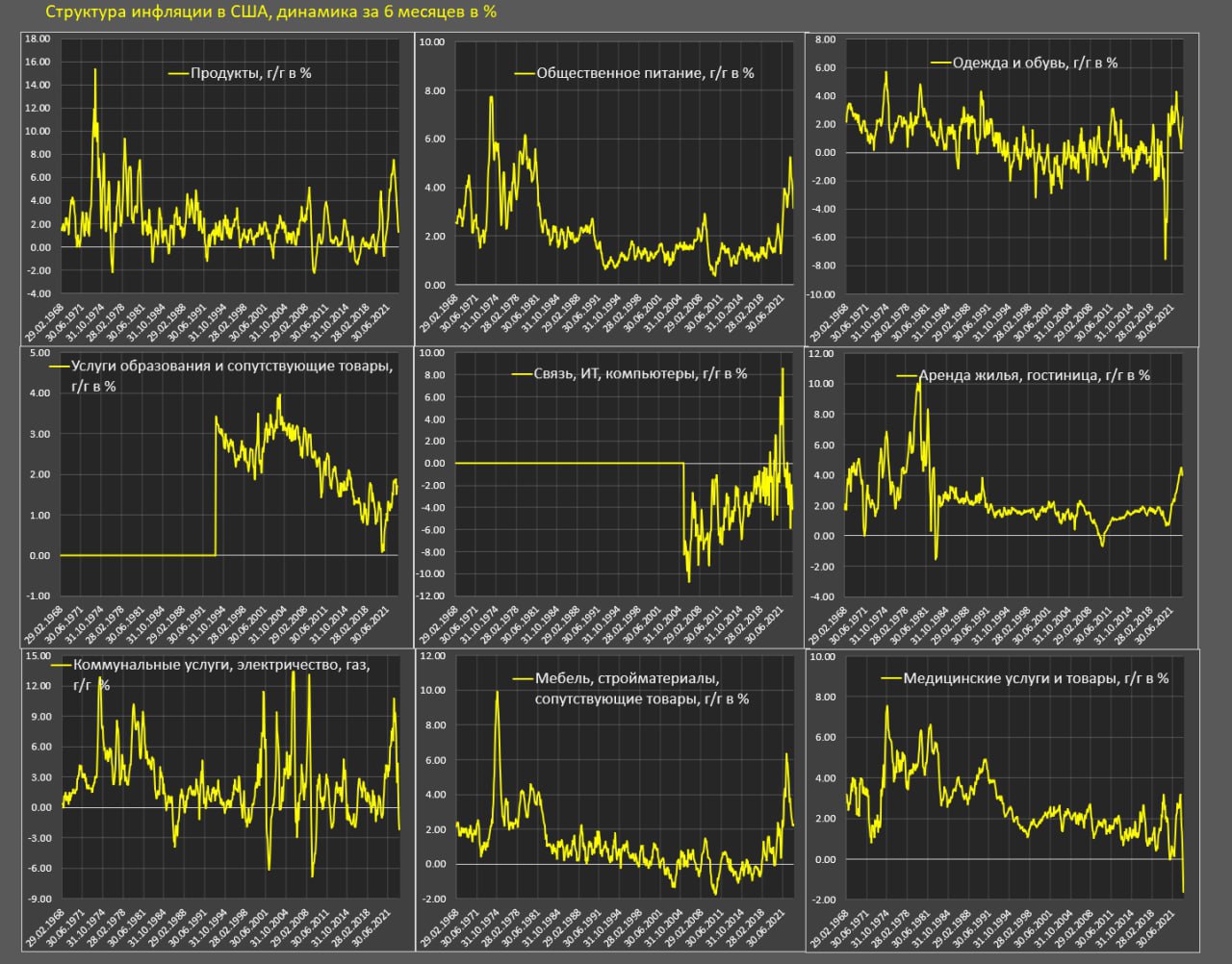Screen dimensions: 1232x964
Task: Click yellow legend line marker beside 'Продукты'
Action: [x=178, y=73]
